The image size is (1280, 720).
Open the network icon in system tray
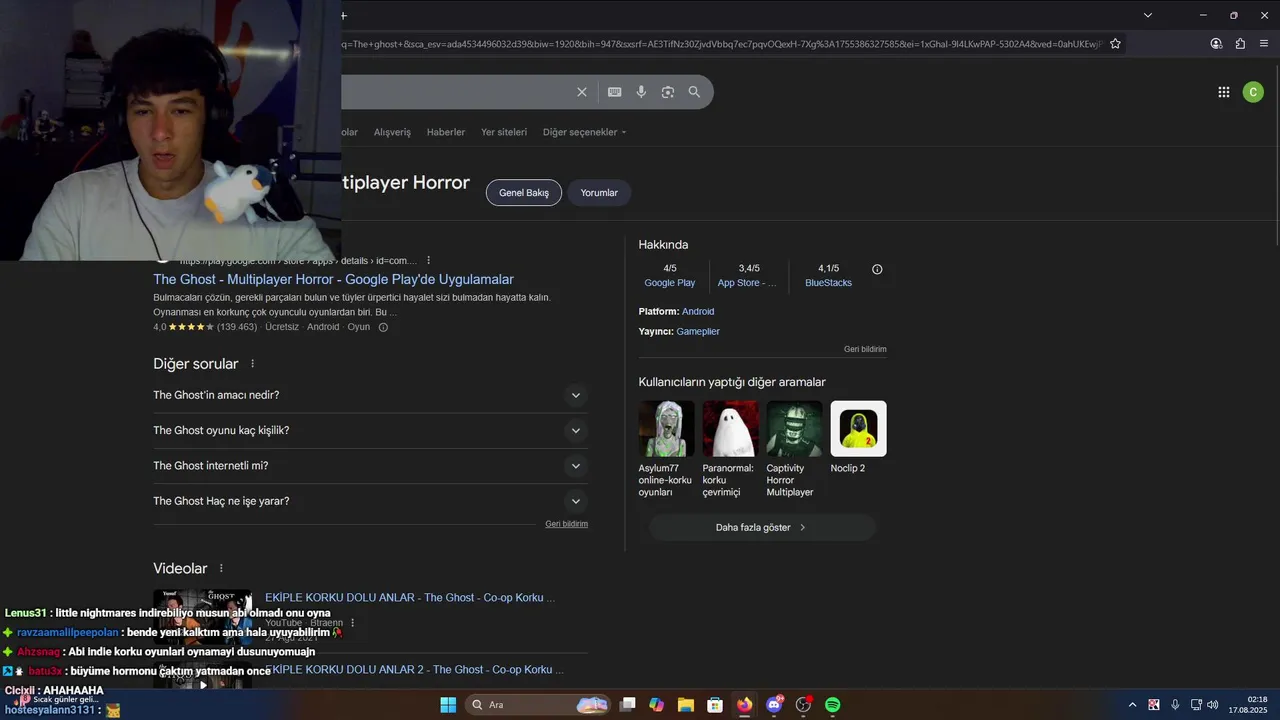pos(1196,705)
